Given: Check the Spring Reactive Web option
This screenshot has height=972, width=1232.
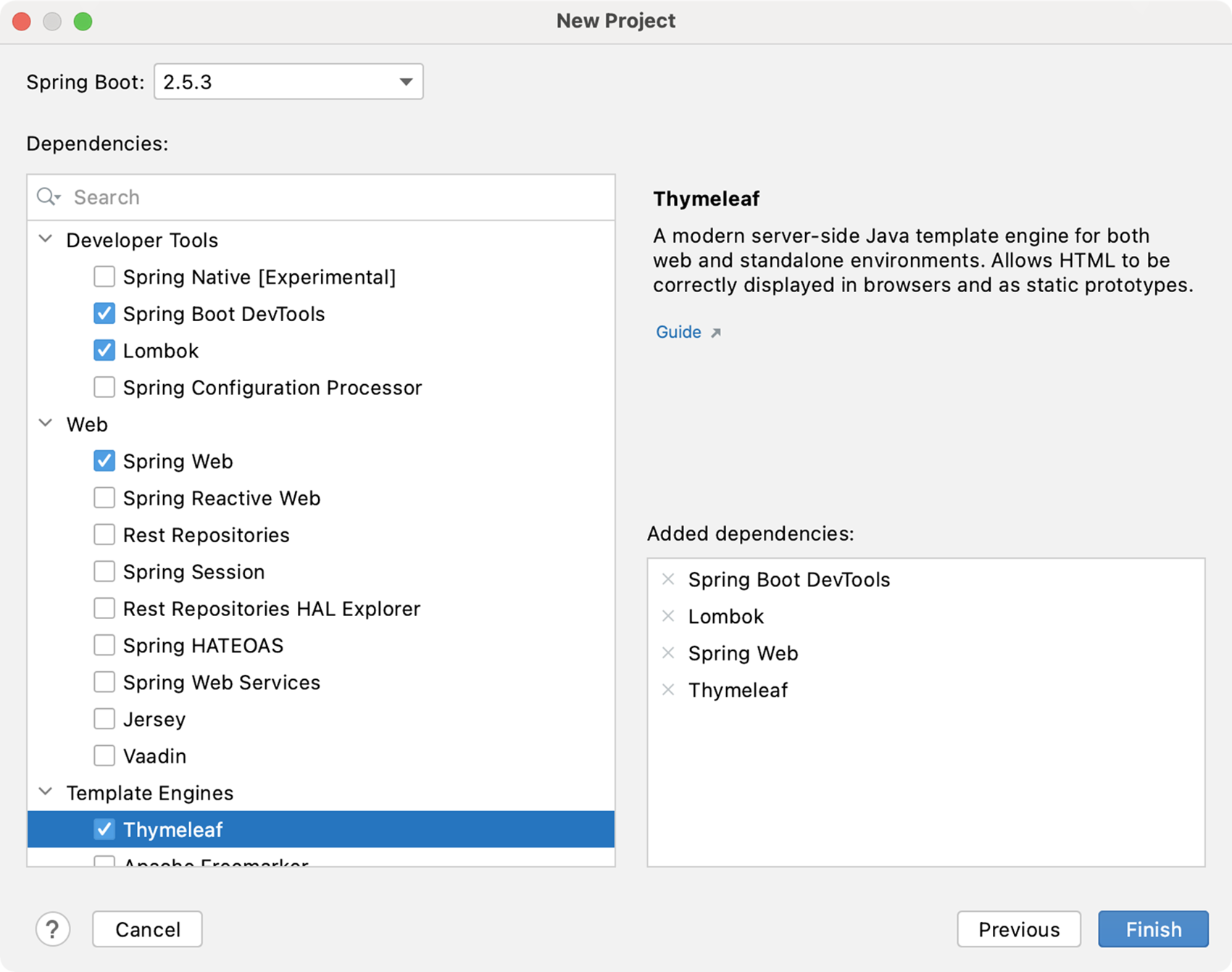Looking at the screenshot, I should point(104,498).
